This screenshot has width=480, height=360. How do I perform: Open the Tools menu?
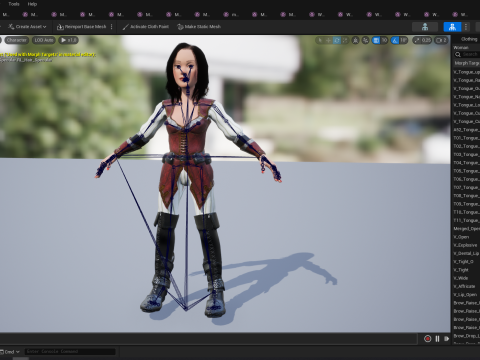click(x=14, y=4)
